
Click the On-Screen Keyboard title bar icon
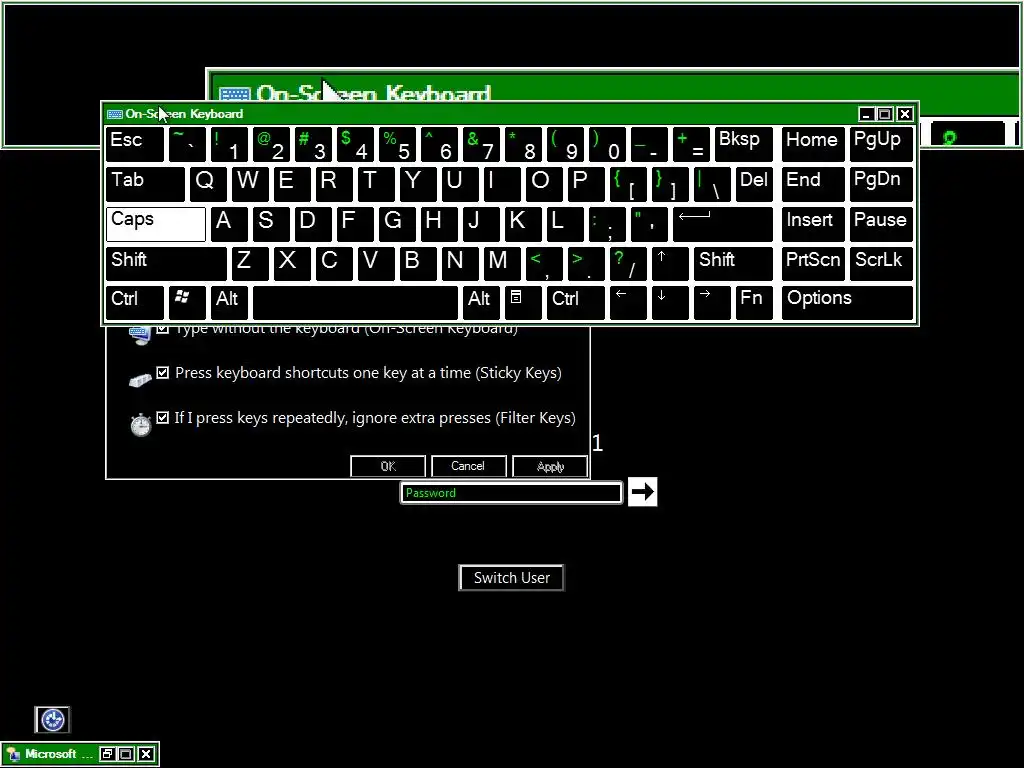coord(115,114)
